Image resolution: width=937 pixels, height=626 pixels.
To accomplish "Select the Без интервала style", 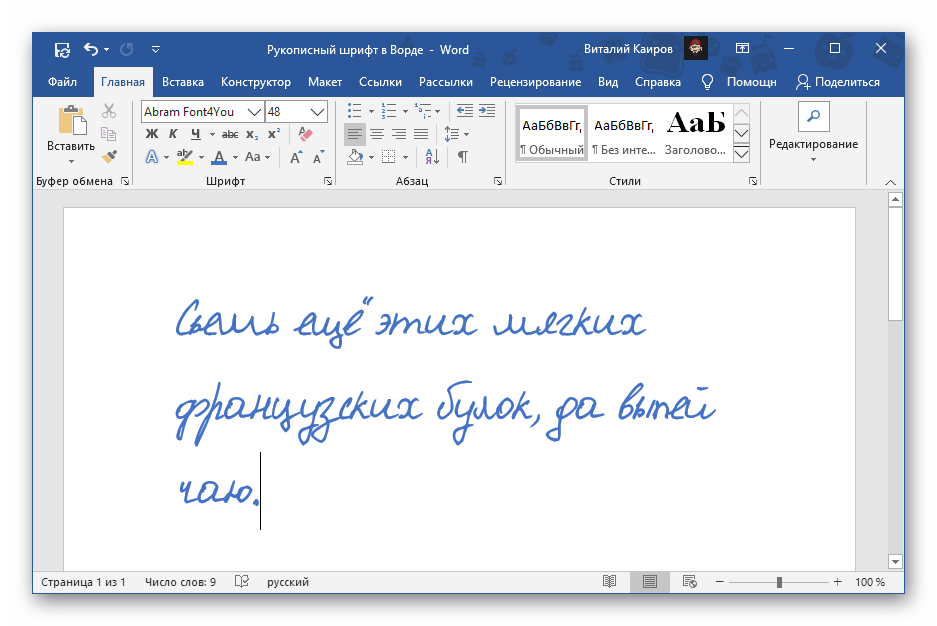I will (x=623, y=134).
